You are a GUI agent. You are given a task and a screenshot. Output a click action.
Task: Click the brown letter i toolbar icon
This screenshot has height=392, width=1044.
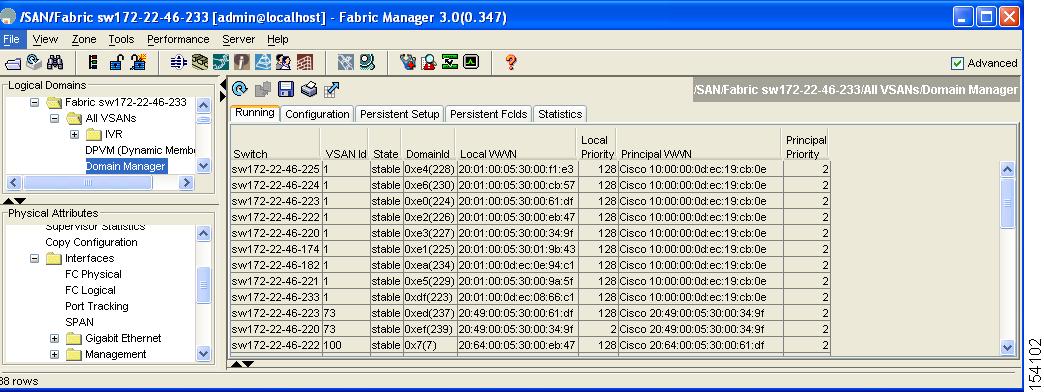click(x=242, y=63)
